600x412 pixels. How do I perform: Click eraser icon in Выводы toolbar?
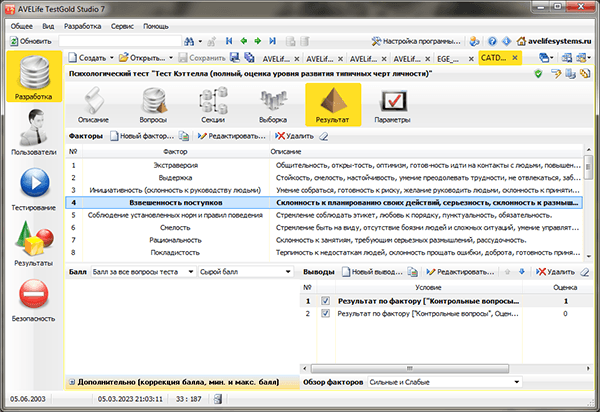tap(585, 272)
